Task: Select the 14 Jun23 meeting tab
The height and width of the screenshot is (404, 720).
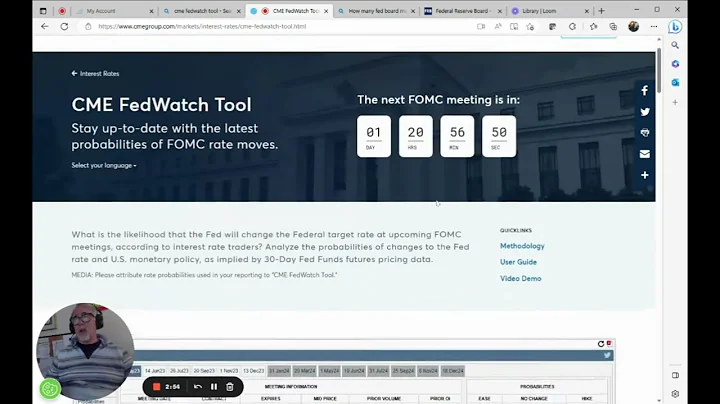Action: click(155, 370)
